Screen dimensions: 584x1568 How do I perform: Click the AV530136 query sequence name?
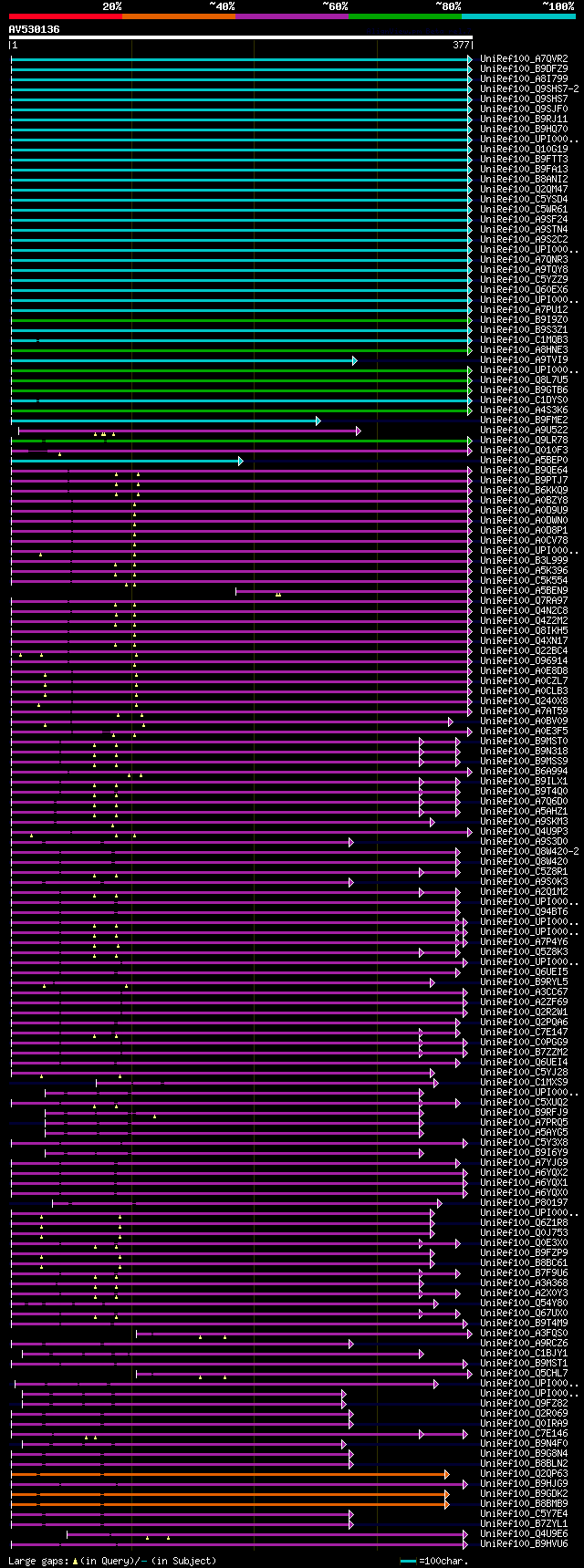(35, 29)
